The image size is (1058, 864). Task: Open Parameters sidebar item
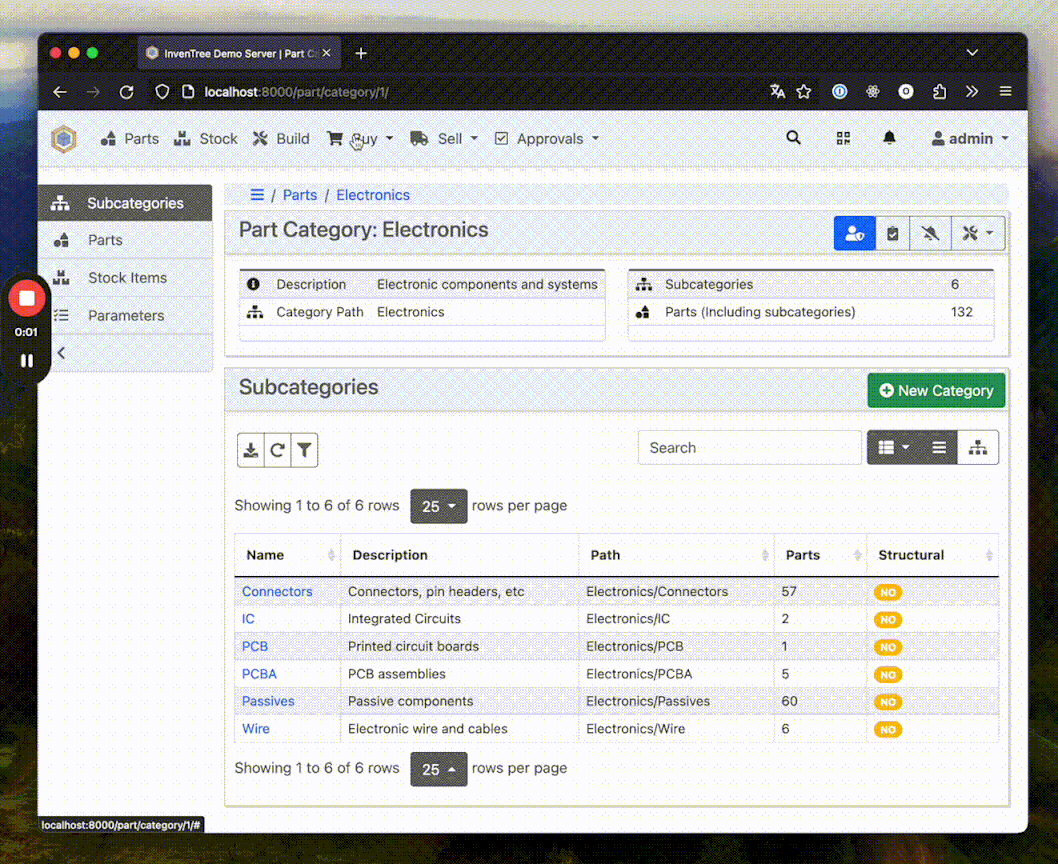(x=126, y=315)
